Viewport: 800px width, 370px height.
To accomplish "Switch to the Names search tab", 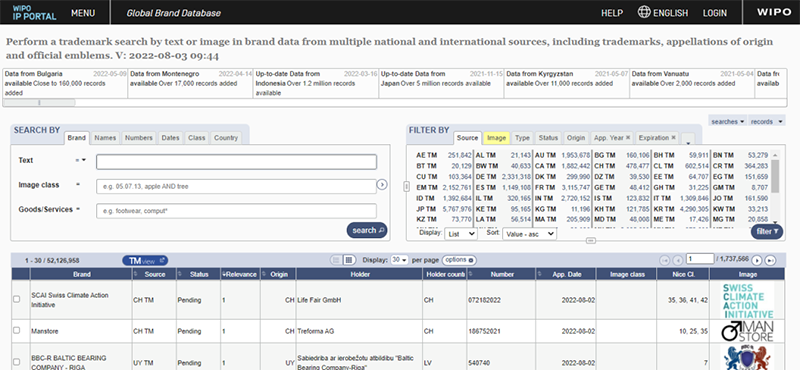I will click(x=105, y=138).
